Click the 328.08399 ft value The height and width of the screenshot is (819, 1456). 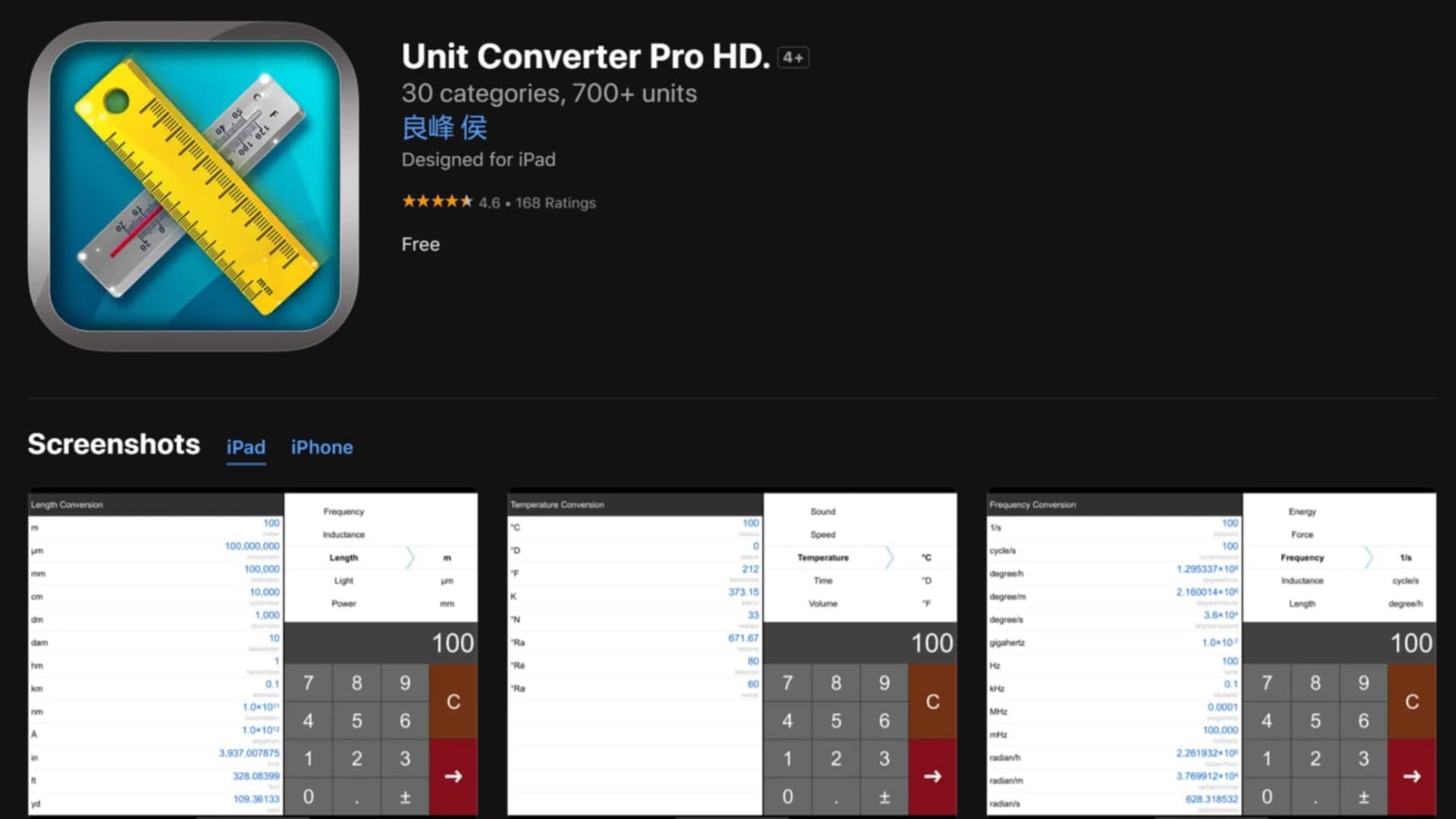click(x=256, y=777)
